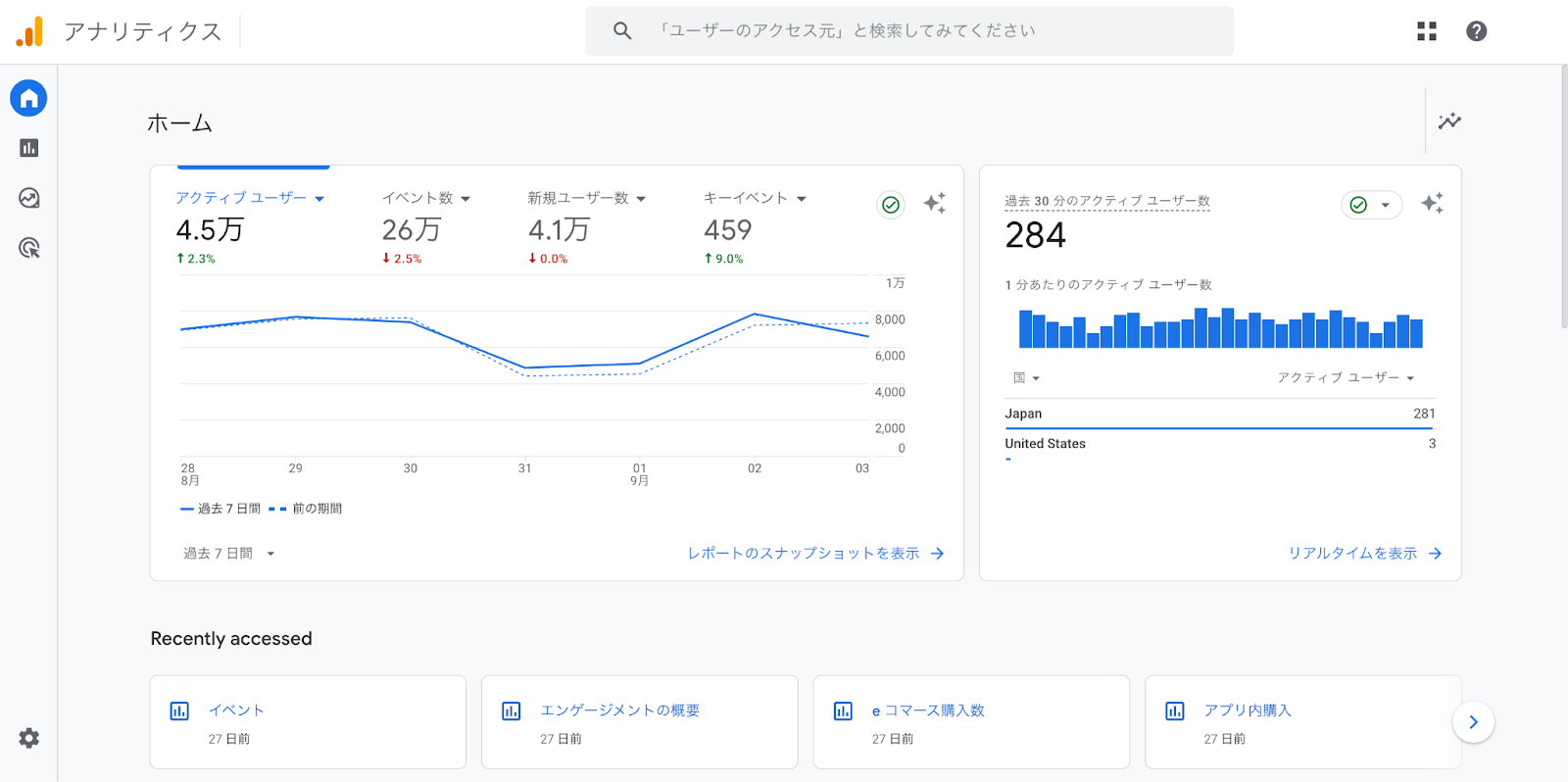Click the 4.1万 new users value
The image size is (1568, 782).
[x=559, y=230]
